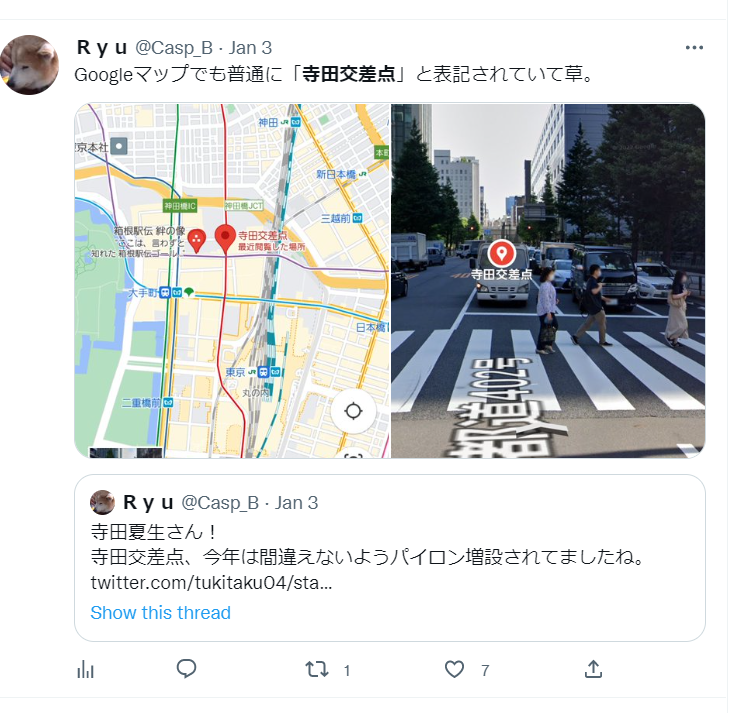The image size is (737, 713).
Task: Click the @Casp_B handle at top
Action: (x=174, y=48)
